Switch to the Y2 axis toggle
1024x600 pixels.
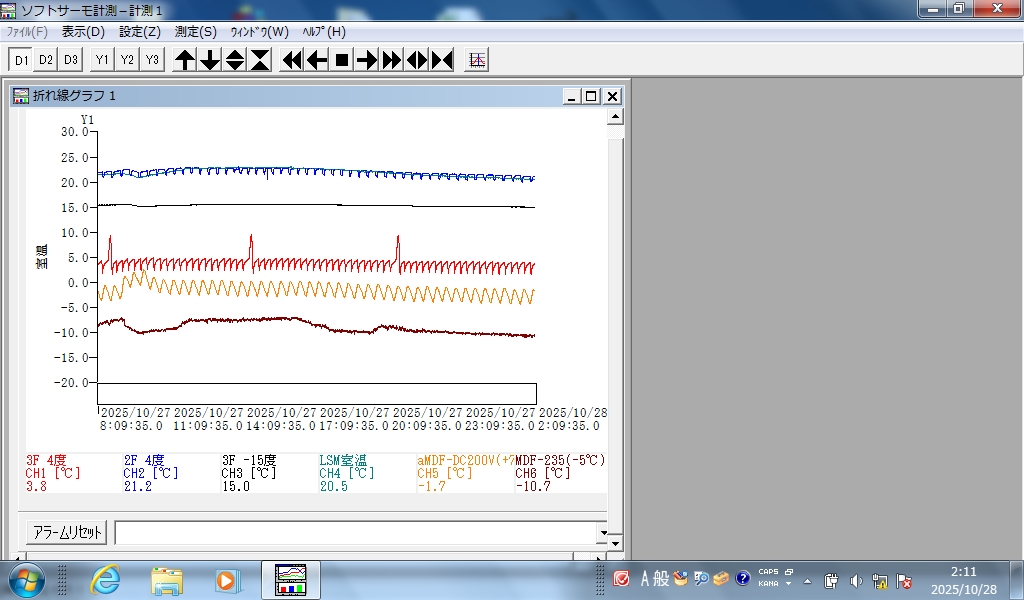(x=127, y=60)
